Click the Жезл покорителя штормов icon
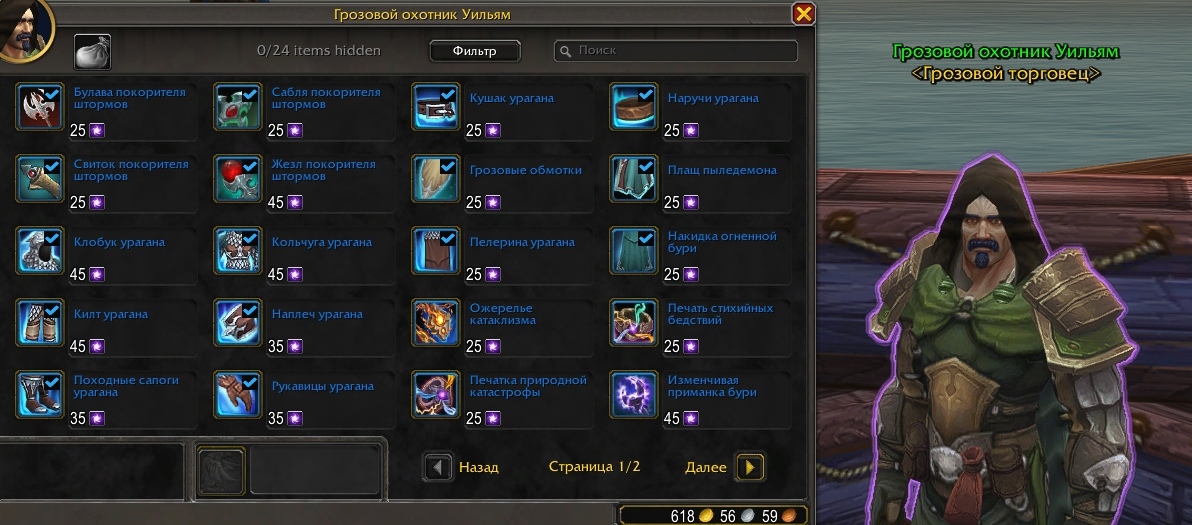This screenshot has width=1192, height=525. point(238,179)
